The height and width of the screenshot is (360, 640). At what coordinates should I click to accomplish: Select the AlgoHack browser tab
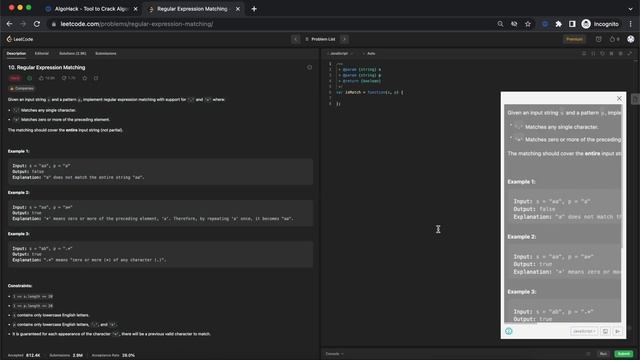pyautogui.click(x=92, y=9)
